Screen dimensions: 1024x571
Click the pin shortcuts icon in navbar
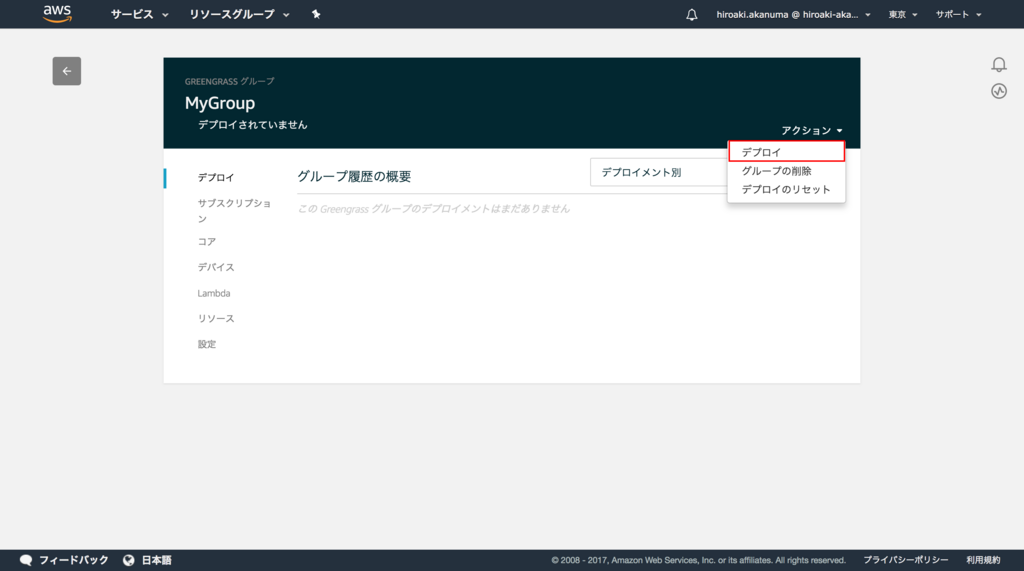(316, 14)
